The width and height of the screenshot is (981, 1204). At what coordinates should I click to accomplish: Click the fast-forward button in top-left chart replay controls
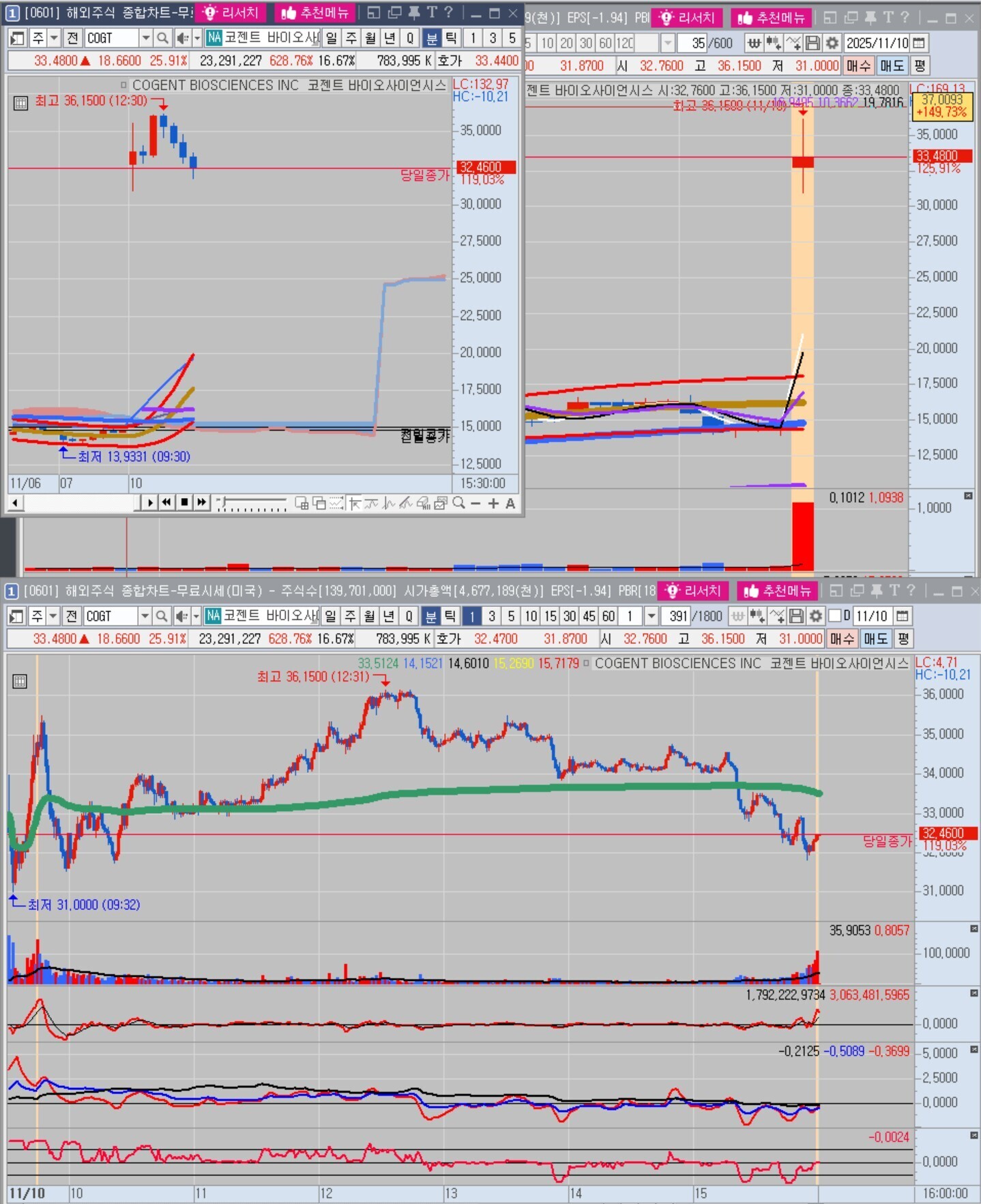[201, 503]
